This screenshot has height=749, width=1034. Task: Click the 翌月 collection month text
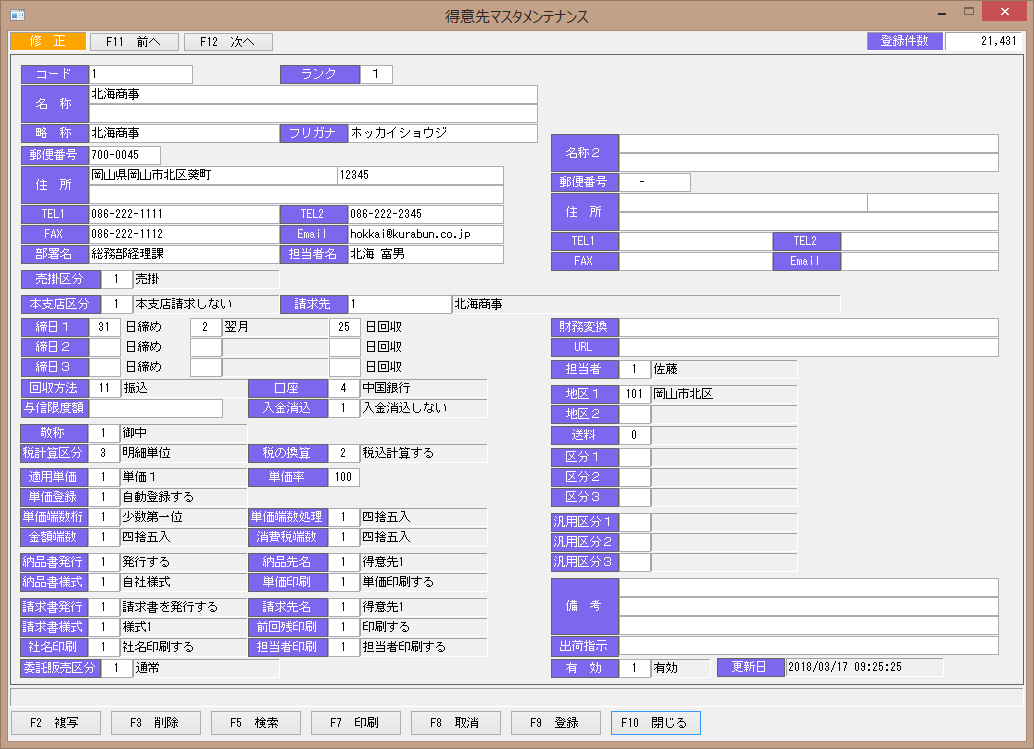(x=236, y=327)
